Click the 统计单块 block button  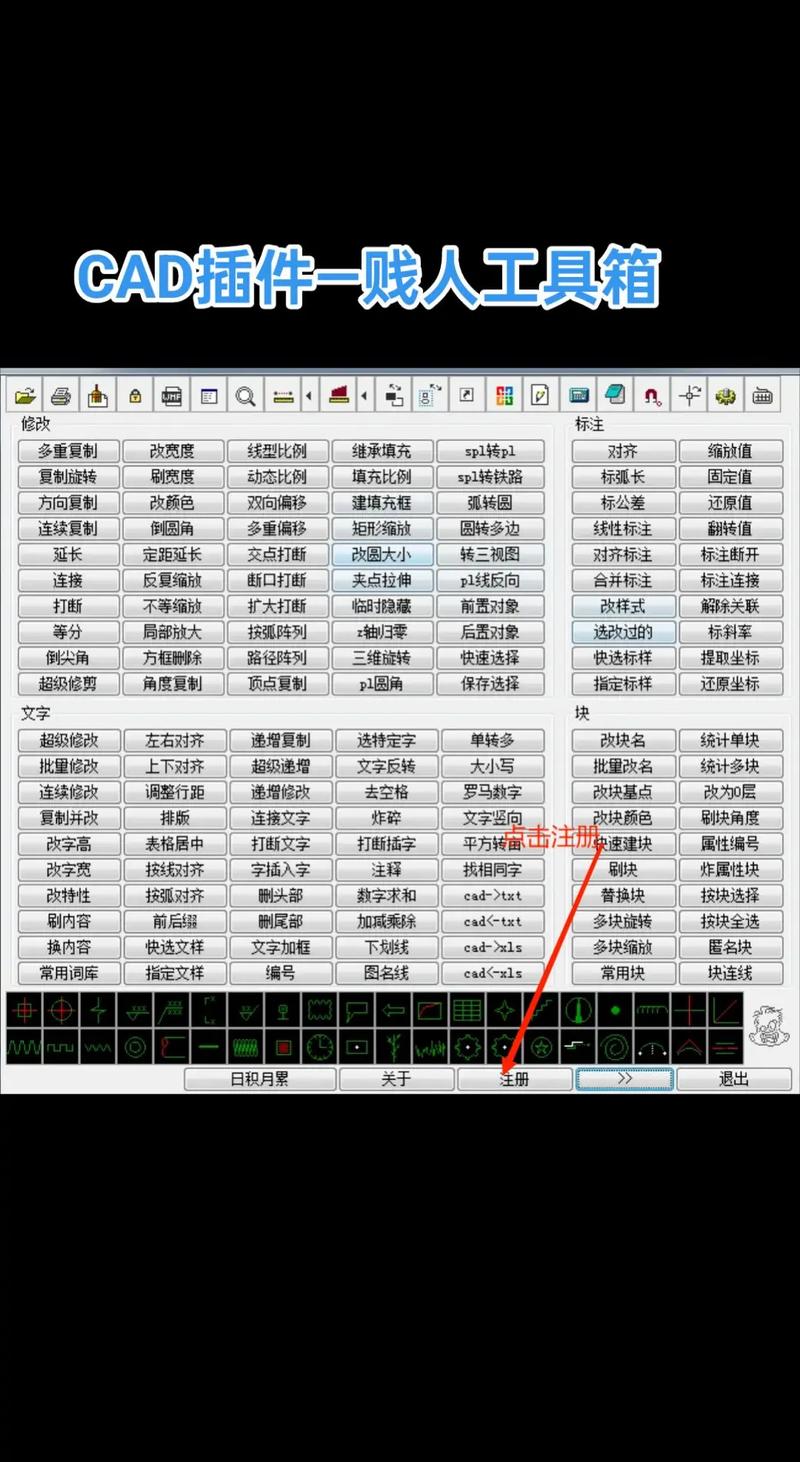pos(730,741)
